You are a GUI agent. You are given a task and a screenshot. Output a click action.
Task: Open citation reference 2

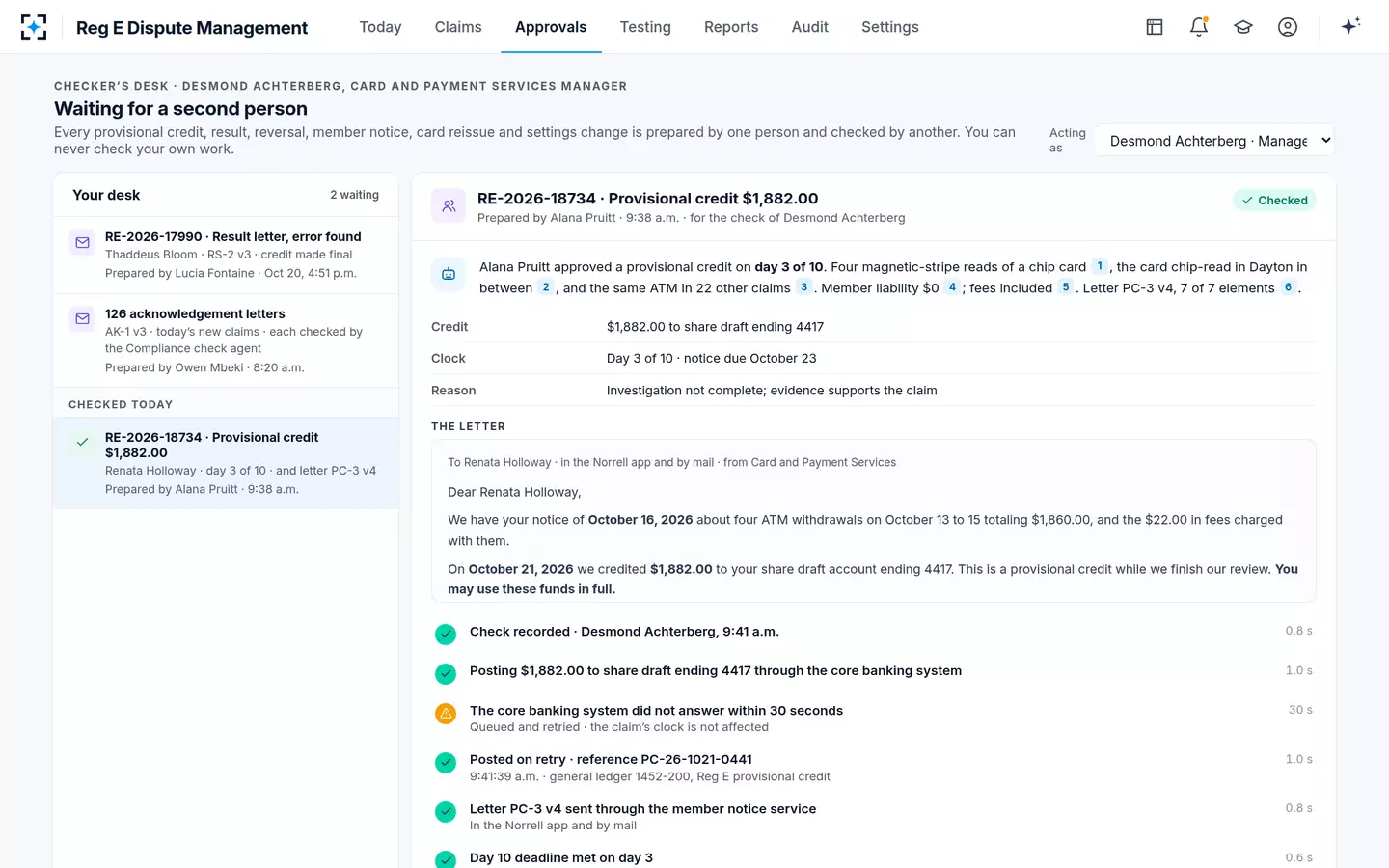(x=546, y=287)
